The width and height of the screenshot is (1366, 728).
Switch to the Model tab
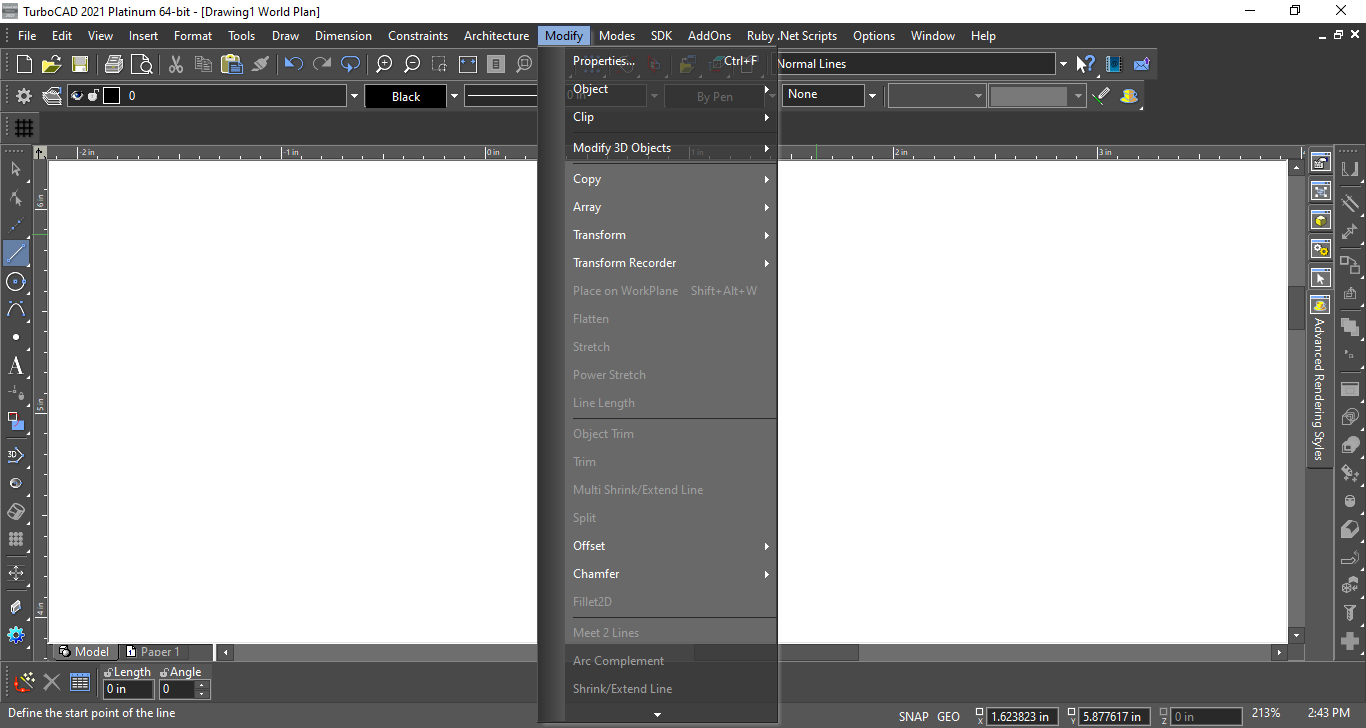pos(84,651)
